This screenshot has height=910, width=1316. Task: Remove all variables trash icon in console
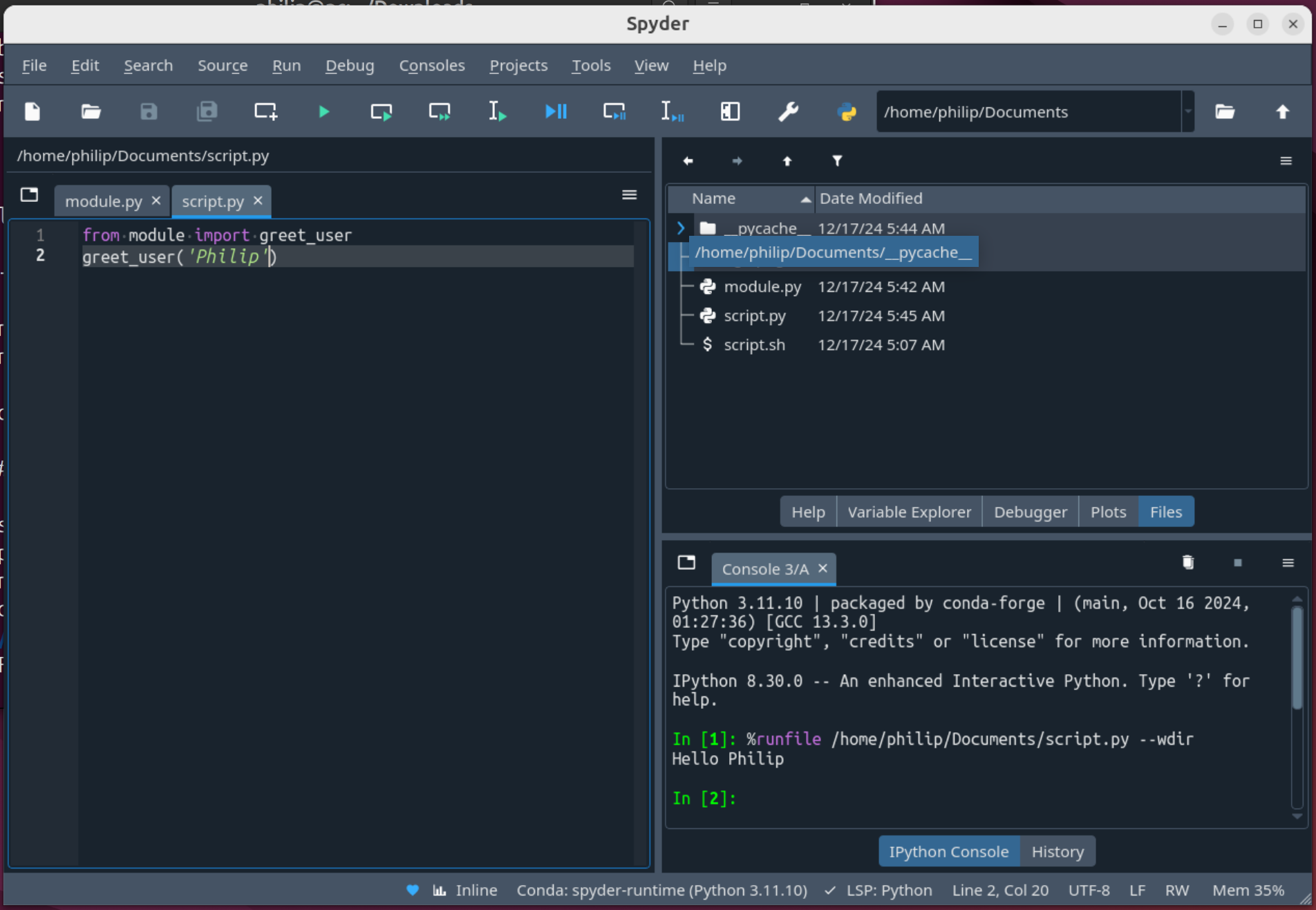click(x=1187, y=562)
